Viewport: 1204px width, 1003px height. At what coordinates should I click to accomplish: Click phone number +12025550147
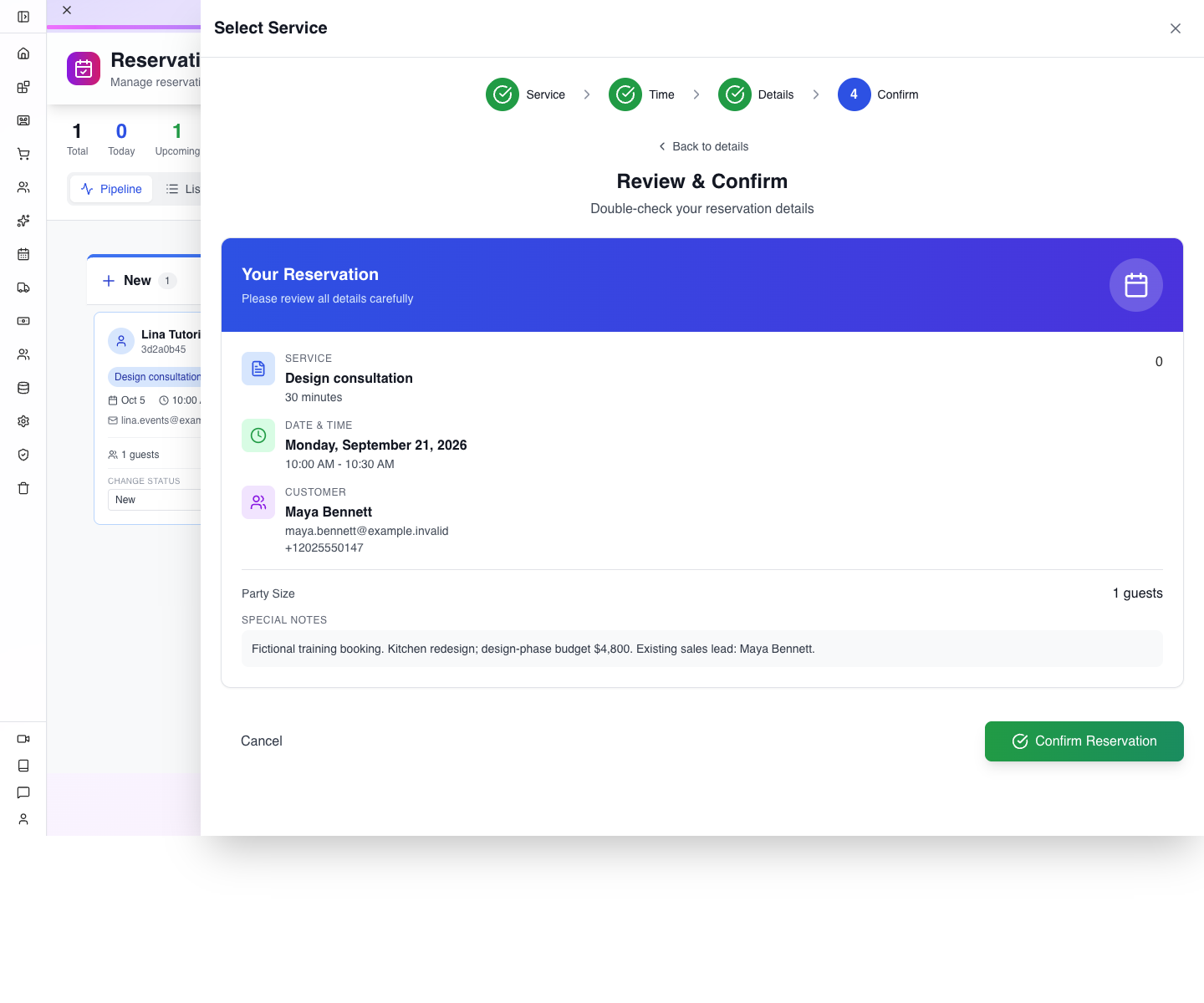[x=324, y=547]
